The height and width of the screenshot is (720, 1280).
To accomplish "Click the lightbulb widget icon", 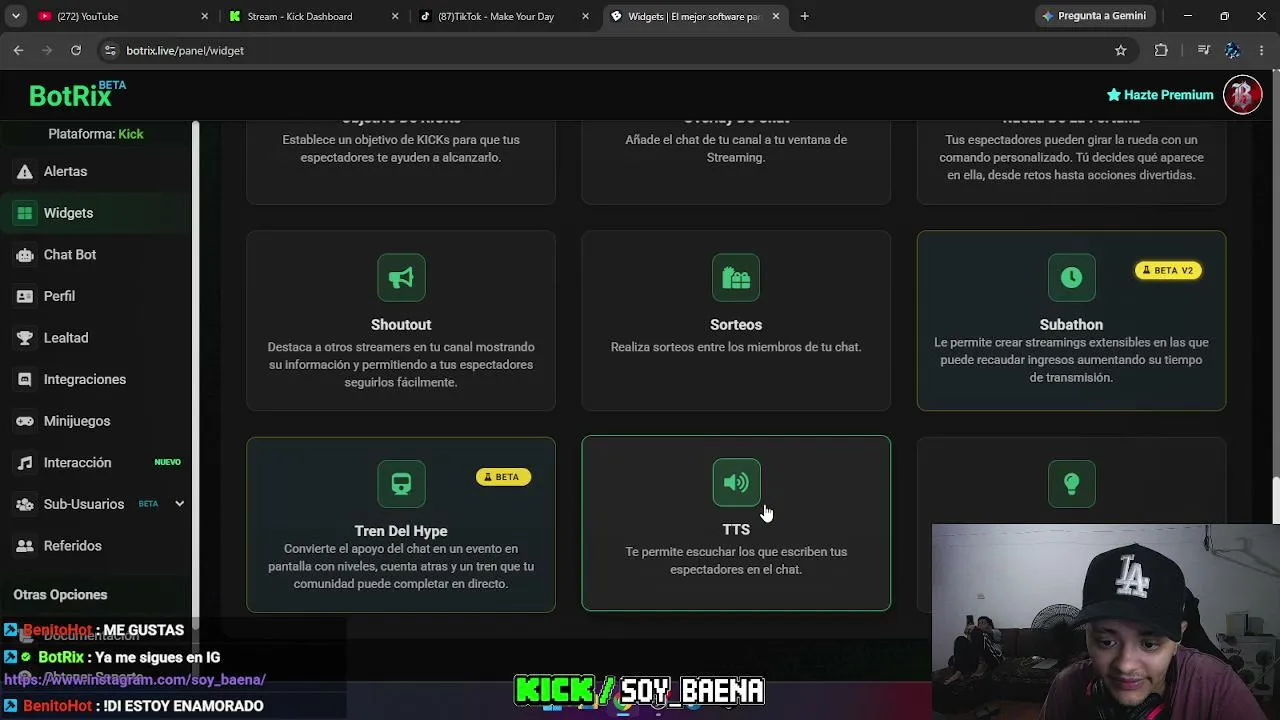I will click(x=1071, y=484).
